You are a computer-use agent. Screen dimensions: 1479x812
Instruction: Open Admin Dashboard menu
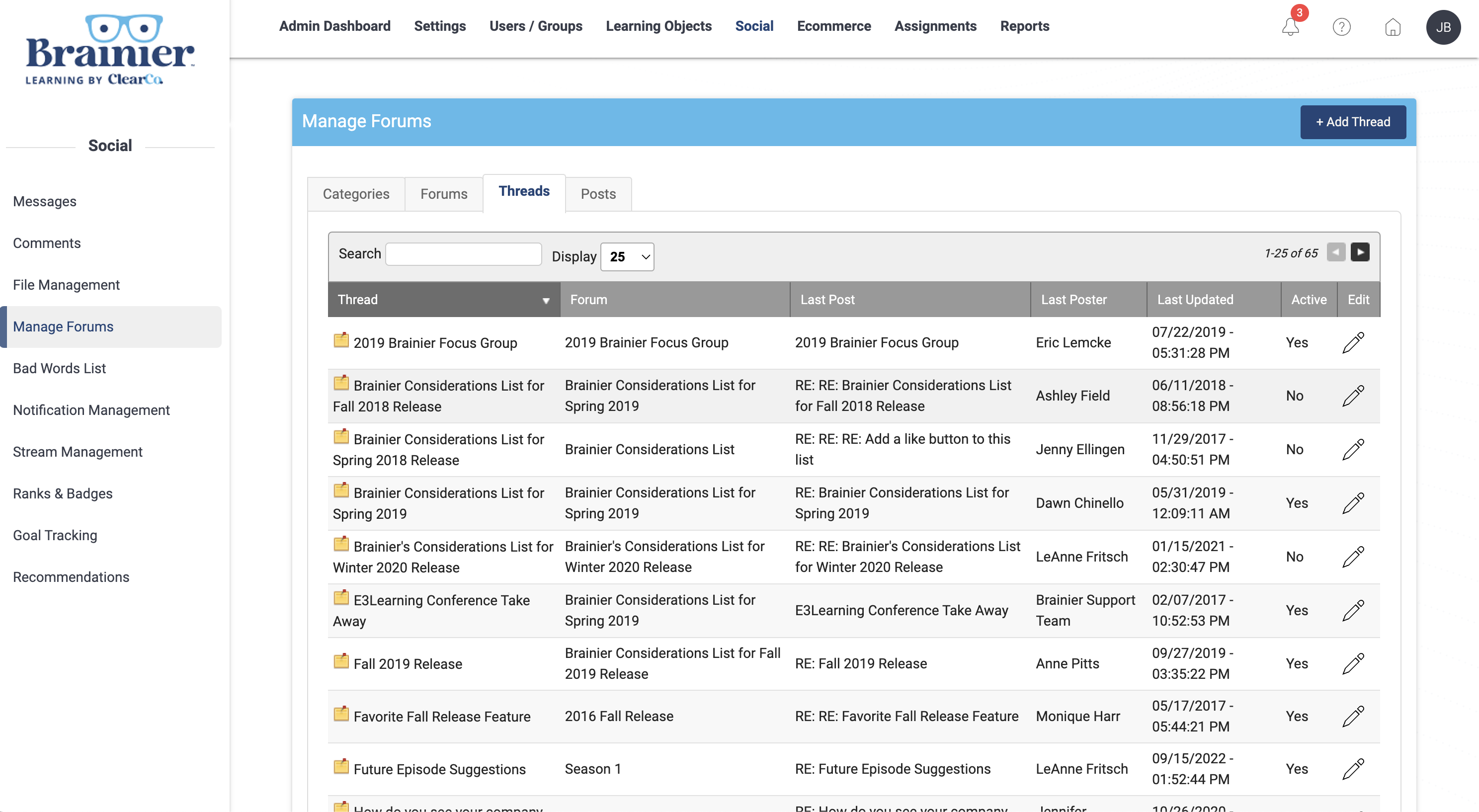coord(335,26)
